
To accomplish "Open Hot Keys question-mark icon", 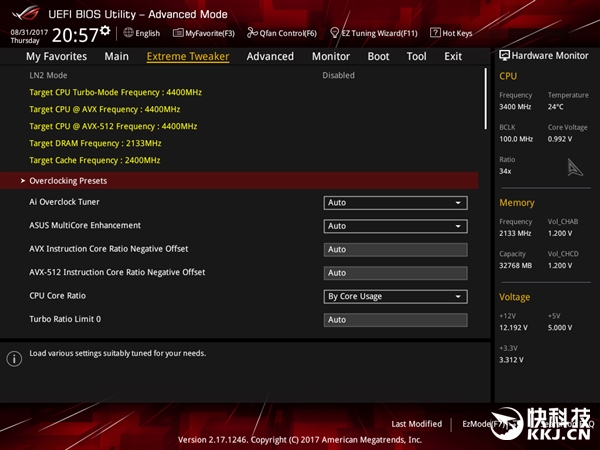I will (x=435, y=33).
